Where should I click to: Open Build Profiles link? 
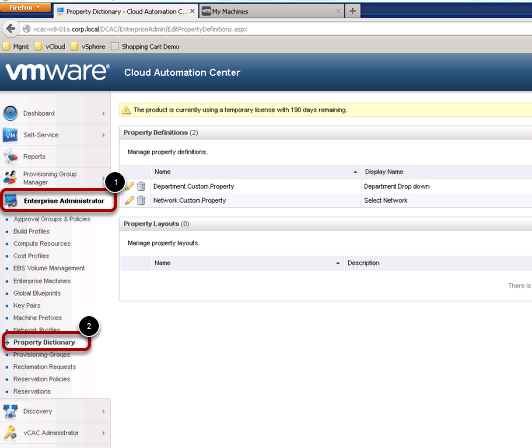tap(31, 231)
